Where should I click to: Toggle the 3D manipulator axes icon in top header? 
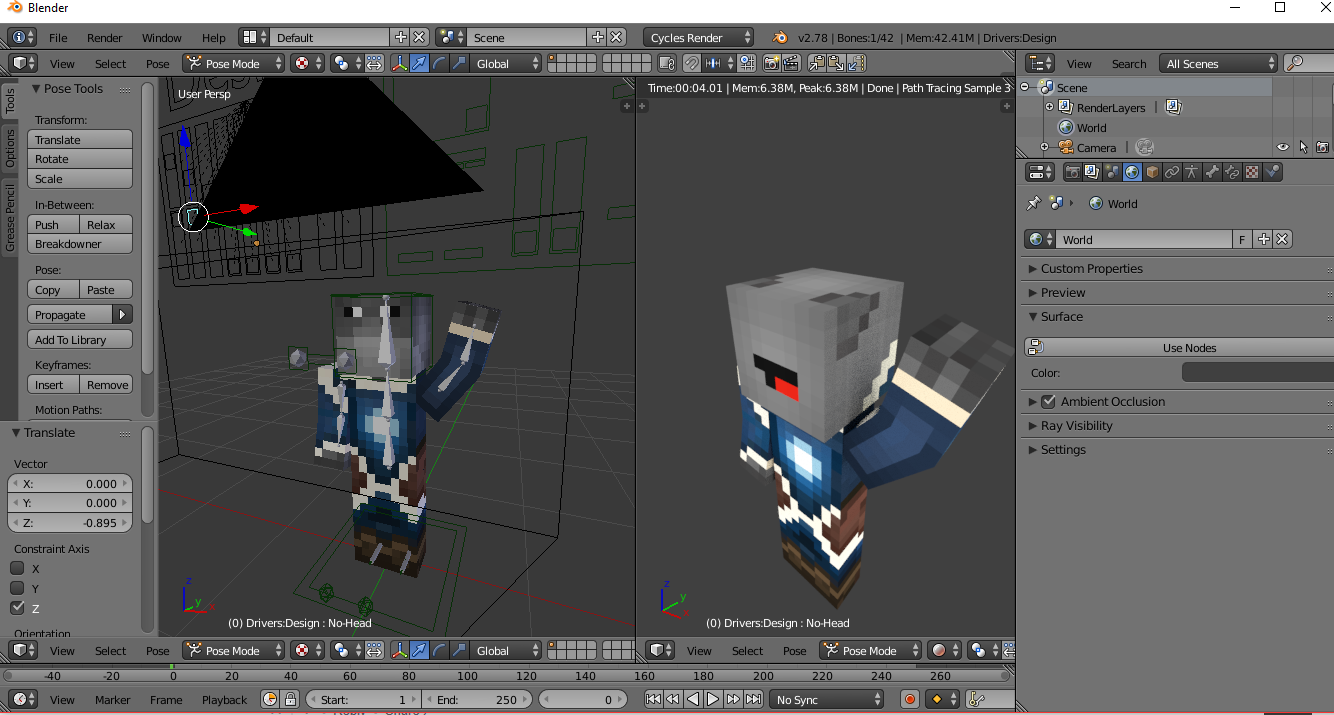pos(400,63)
